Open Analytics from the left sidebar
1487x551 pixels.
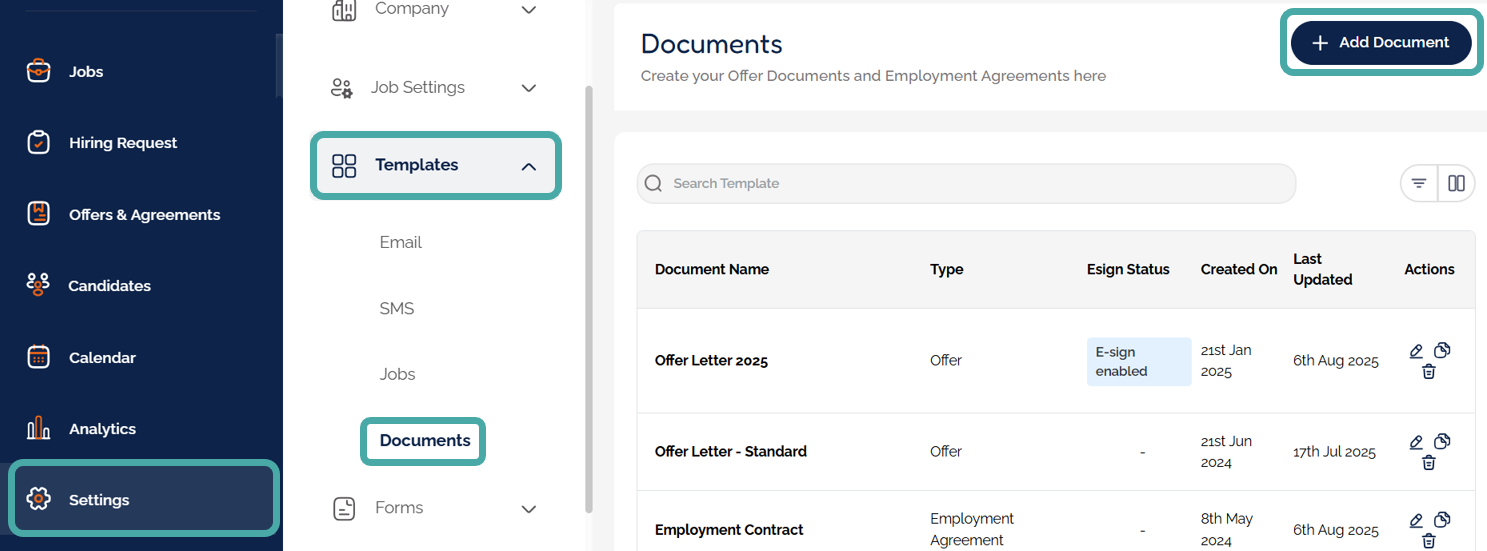click(102, 429)
